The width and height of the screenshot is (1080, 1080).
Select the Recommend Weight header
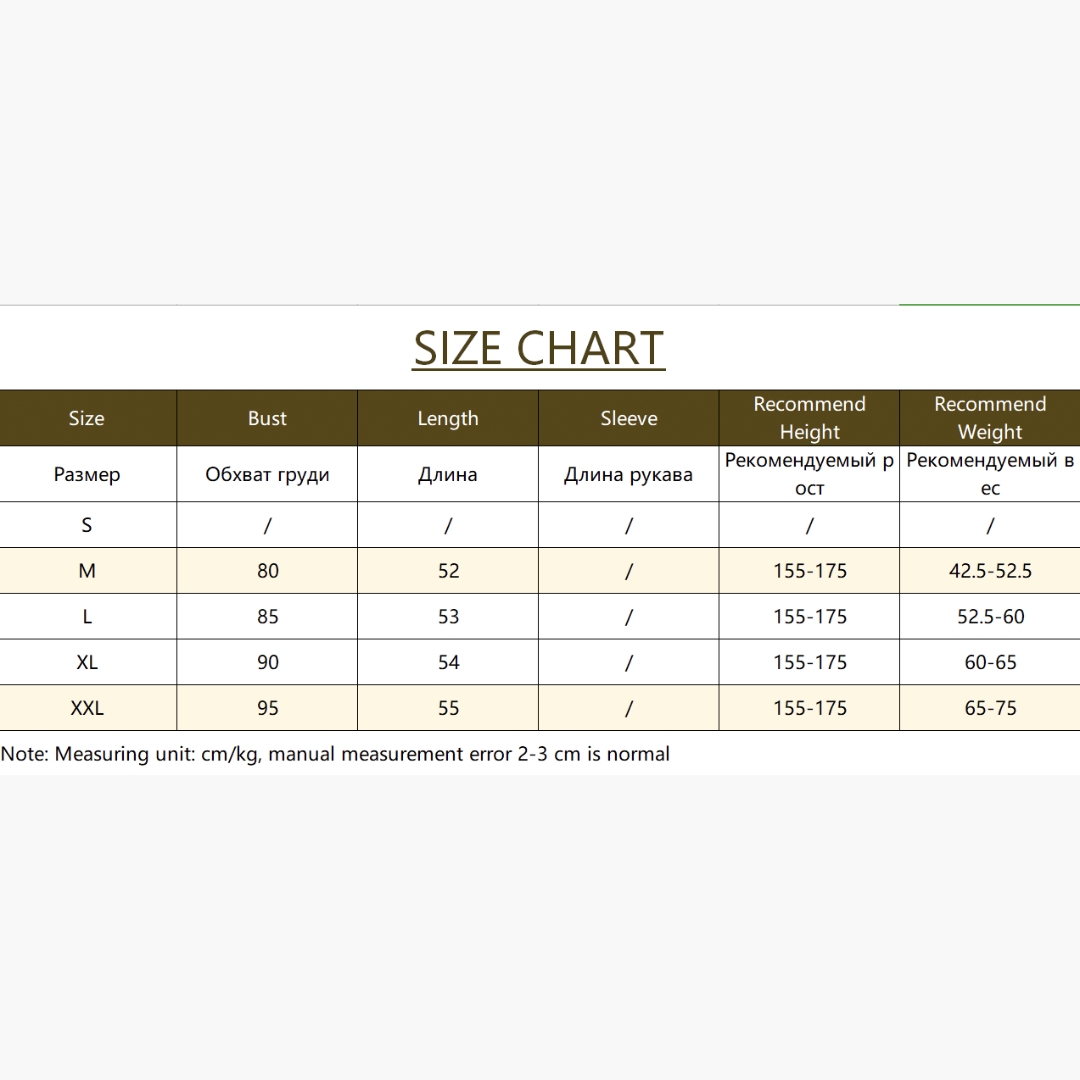[990, 418]
